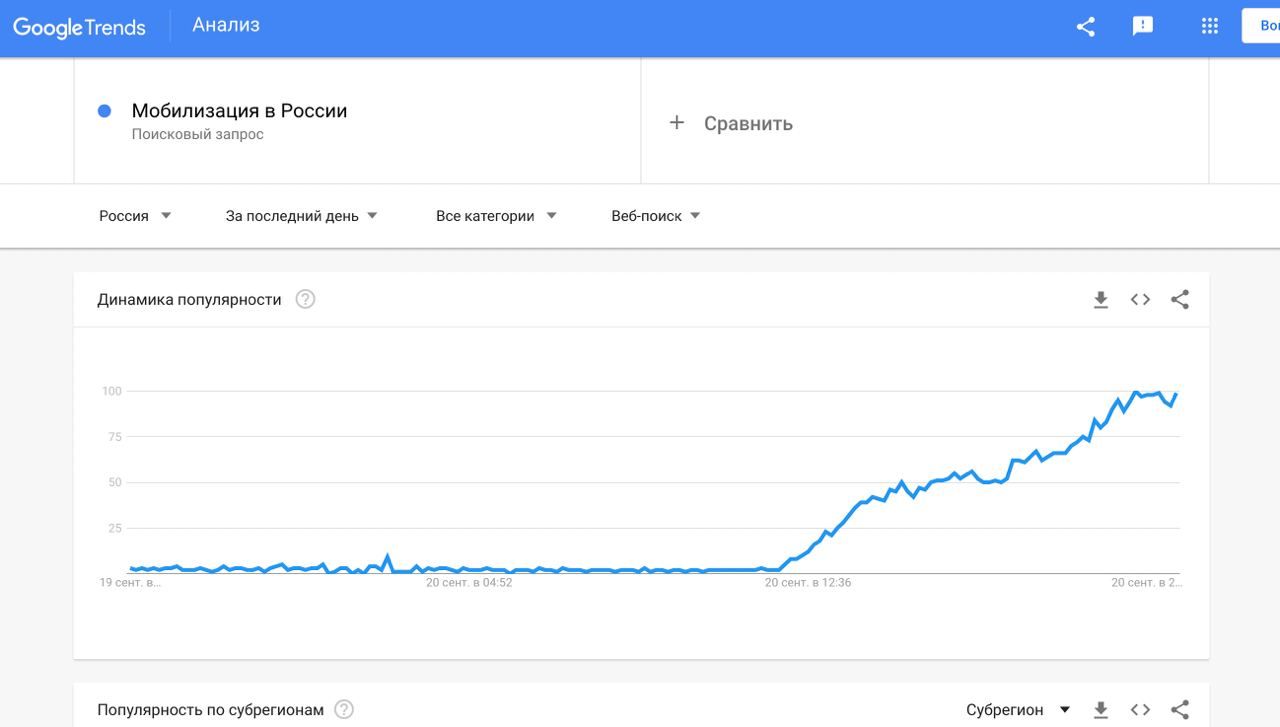
Task: Download subregion popularity data
Action: pyautogui.click(x=1101, y=710)
